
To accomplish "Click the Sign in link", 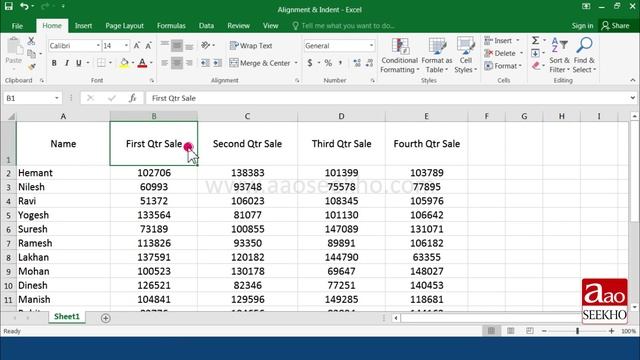I will [x=582, y=26].
